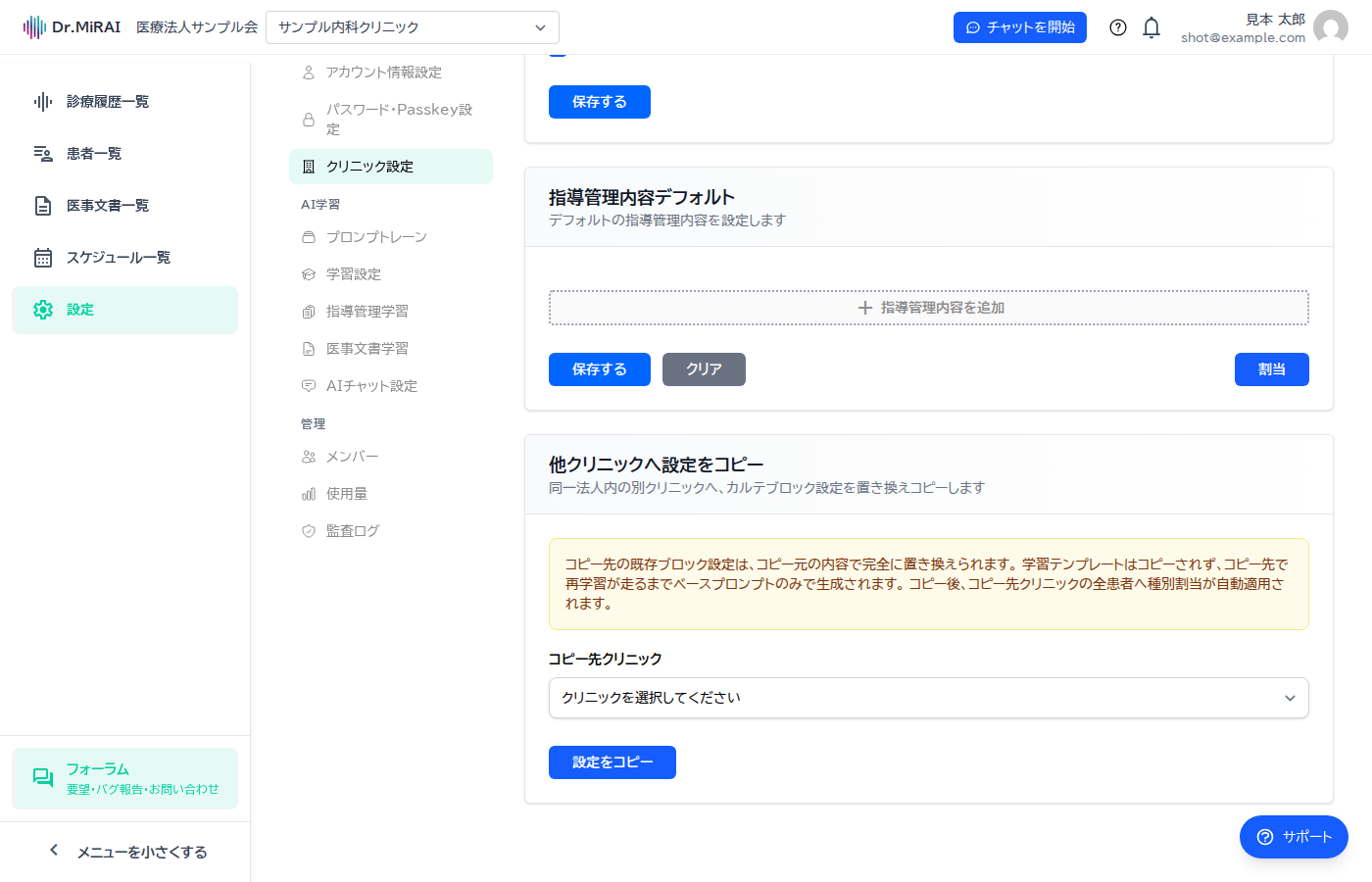Click the graduation cap icon for 学習設定
Viewport: 1372px width, 882px height.
(309, 274)
